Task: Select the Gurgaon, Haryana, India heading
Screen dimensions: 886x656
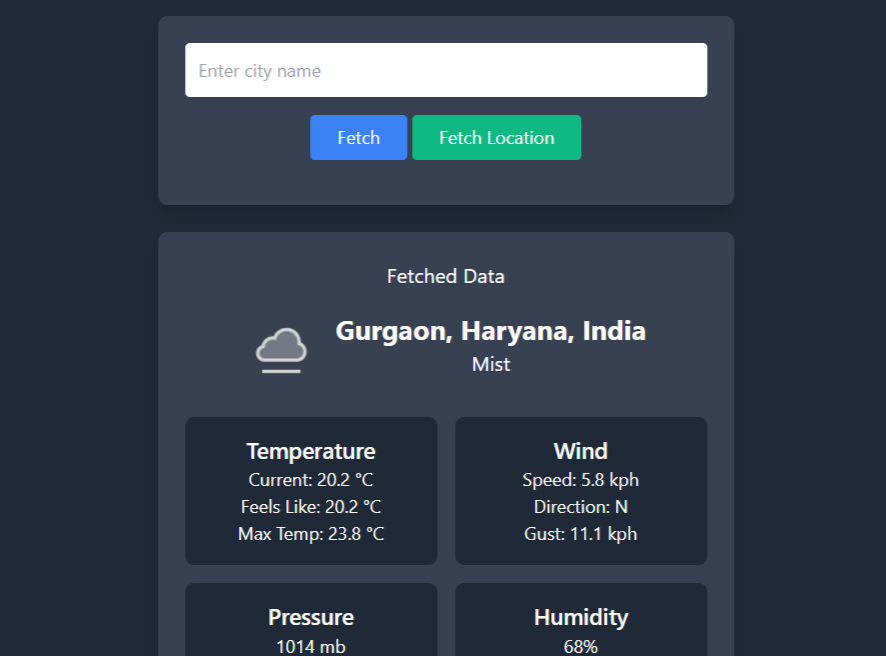Action: coord(490,330)
